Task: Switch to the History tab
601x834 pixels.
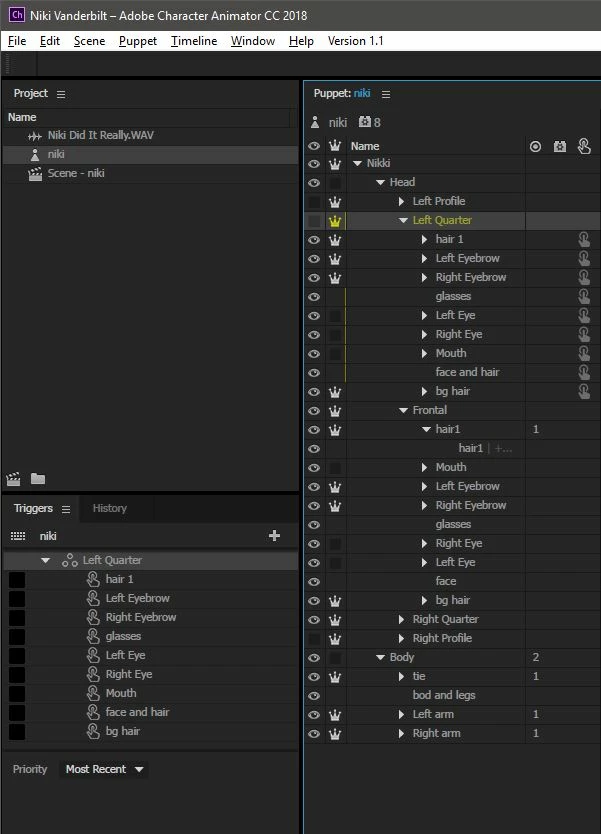Action: tap(110, 508)
